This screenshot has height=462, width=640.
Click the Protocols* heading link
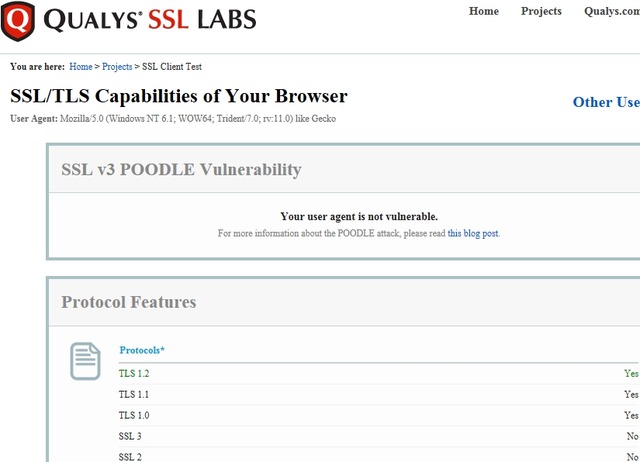142,350
